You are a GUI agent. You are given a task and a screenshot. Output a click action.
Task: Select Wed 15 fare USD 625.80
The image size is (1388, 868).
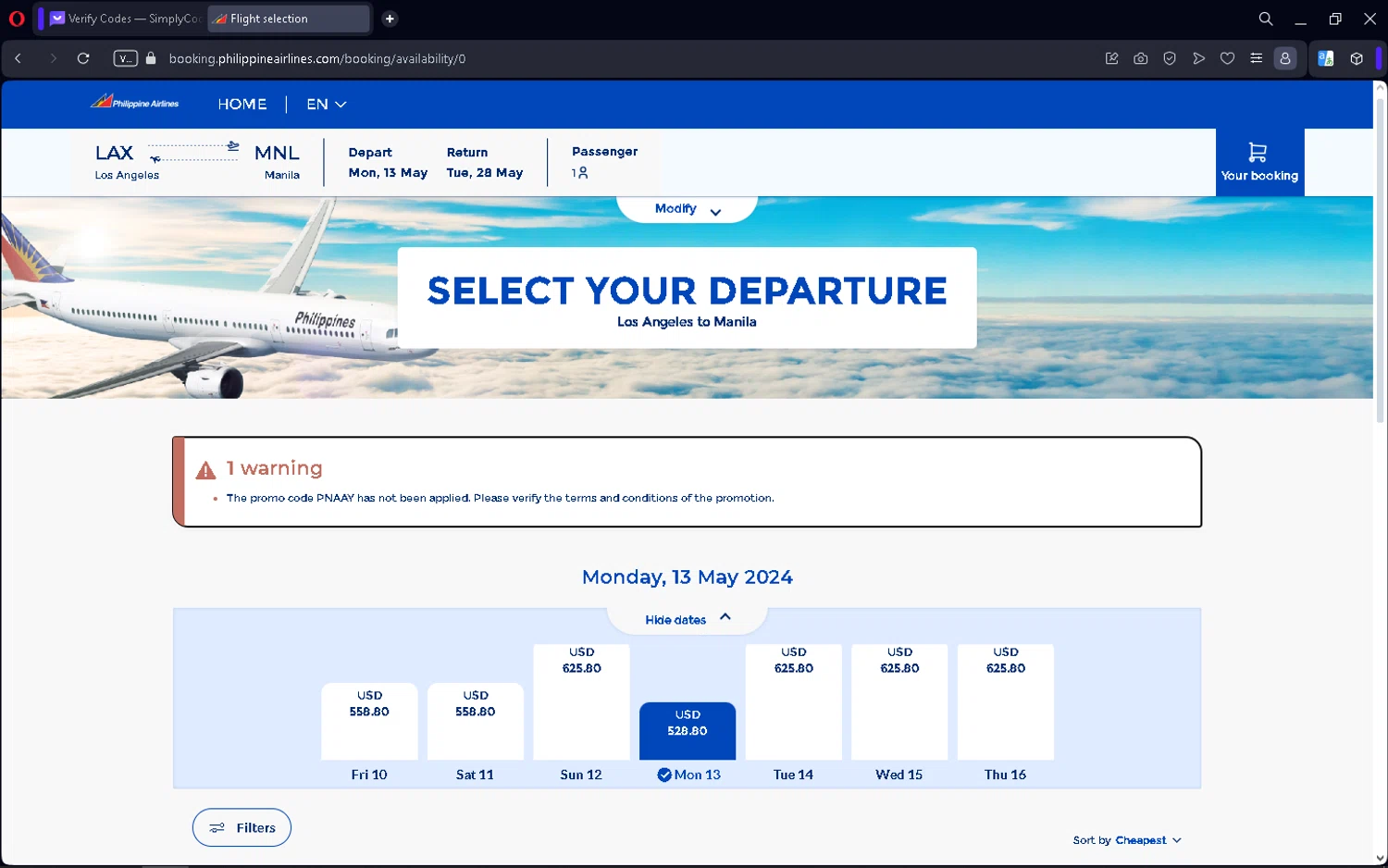point(899,701)
